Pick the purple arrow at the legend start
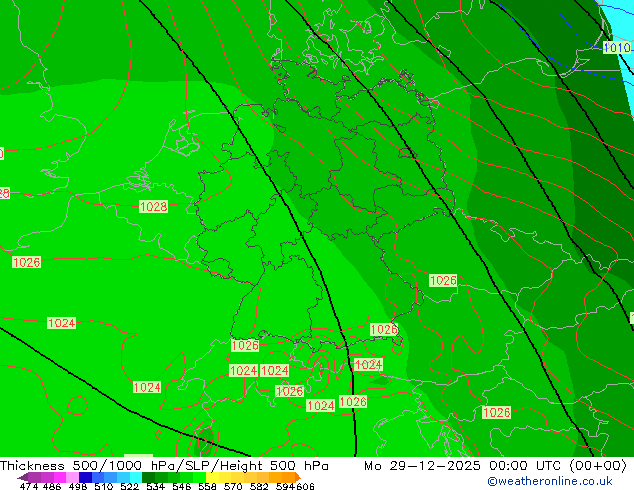Viewport: 634px width, 490px height. pos(23,477)
